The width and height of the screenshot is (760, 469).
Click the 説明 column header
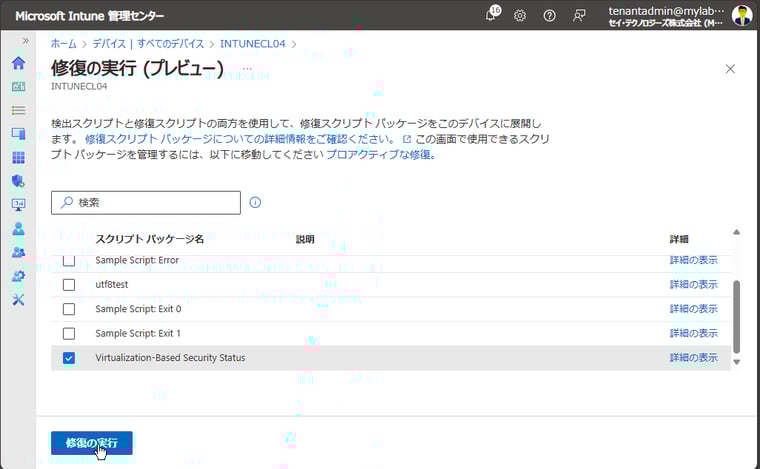(305, 239)
